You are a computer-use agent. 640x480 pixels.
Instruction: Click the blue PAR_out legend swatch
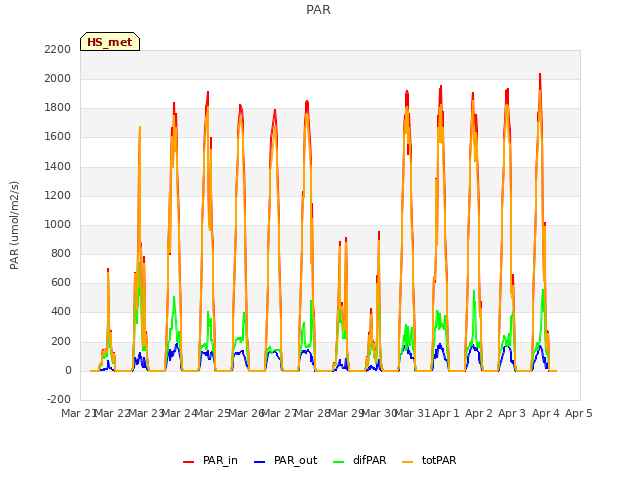click(x=259, y=462)
